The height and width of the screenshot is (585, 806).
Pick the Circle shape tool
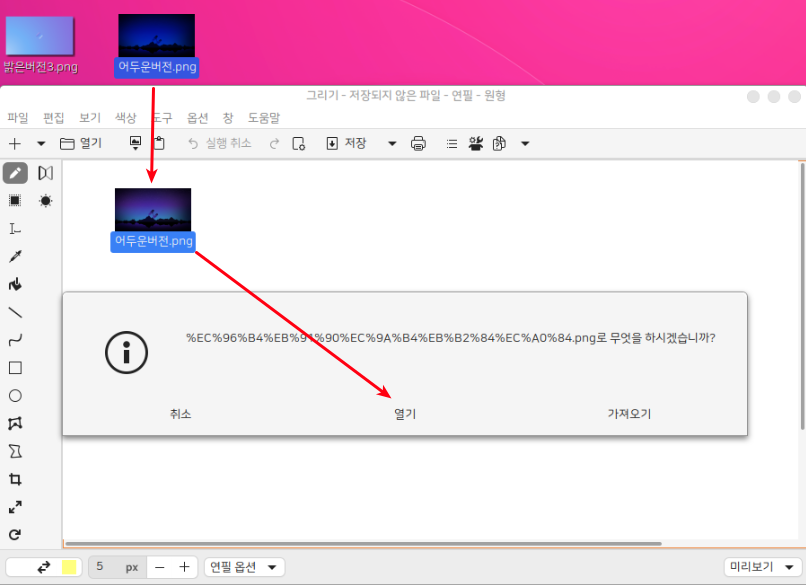click(15, 396)
